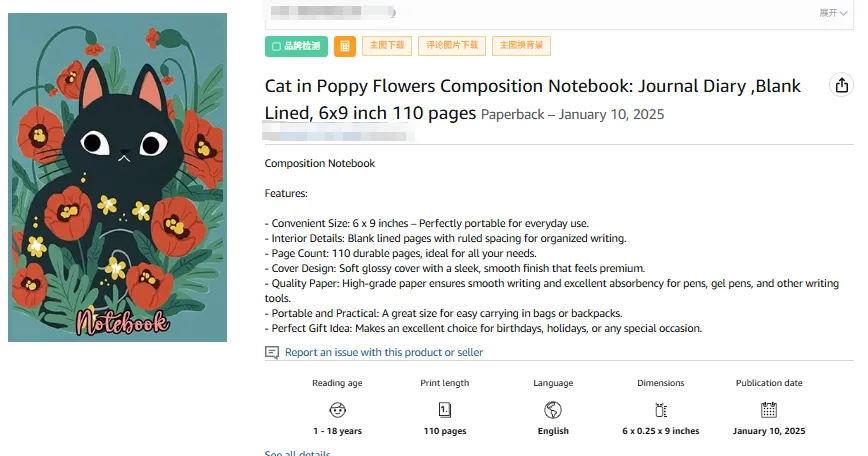Screen dimensions: 868x456
Task: Click the Language globe icon
Action: 553,410
